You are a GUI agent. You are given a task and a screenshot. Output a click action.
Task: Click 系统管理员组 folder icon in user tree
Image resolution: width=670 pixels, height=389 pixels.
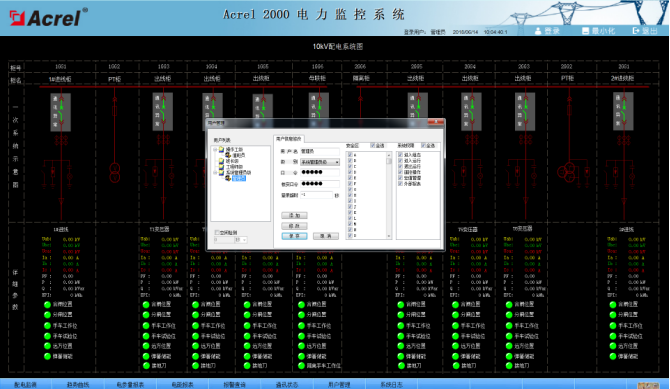coord(221,172)
